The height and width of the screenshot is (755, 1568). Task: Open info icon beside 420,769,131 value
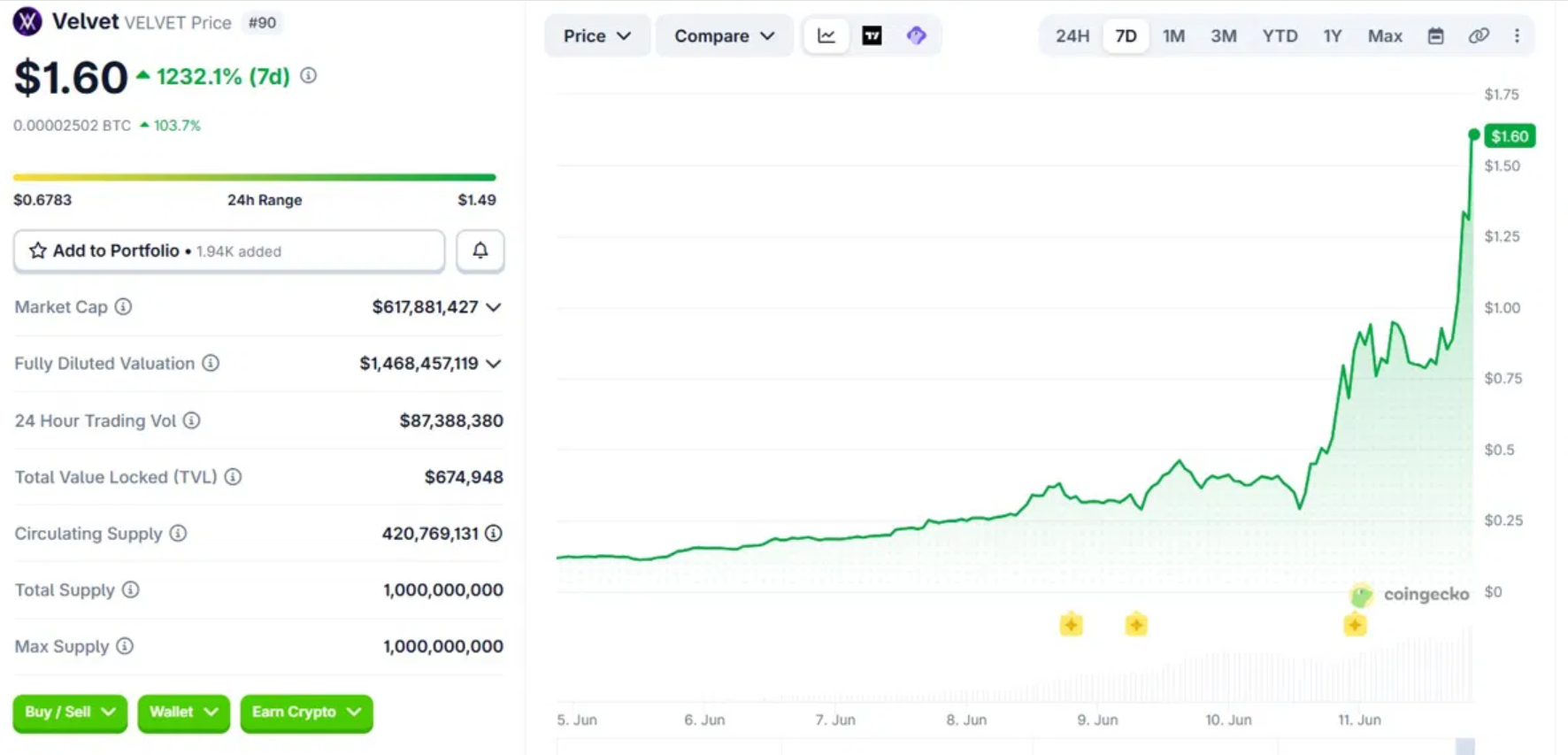494,533
